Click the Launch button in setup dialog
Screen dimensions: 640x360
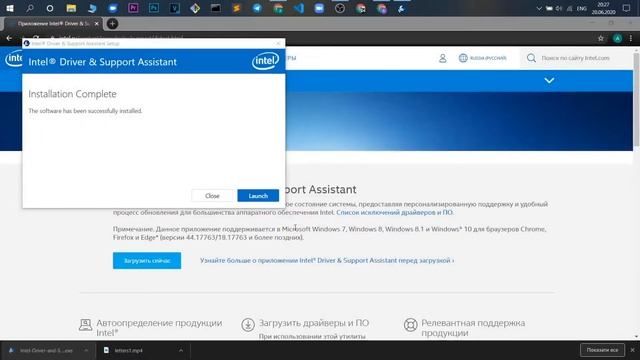(x=258, y=196)
